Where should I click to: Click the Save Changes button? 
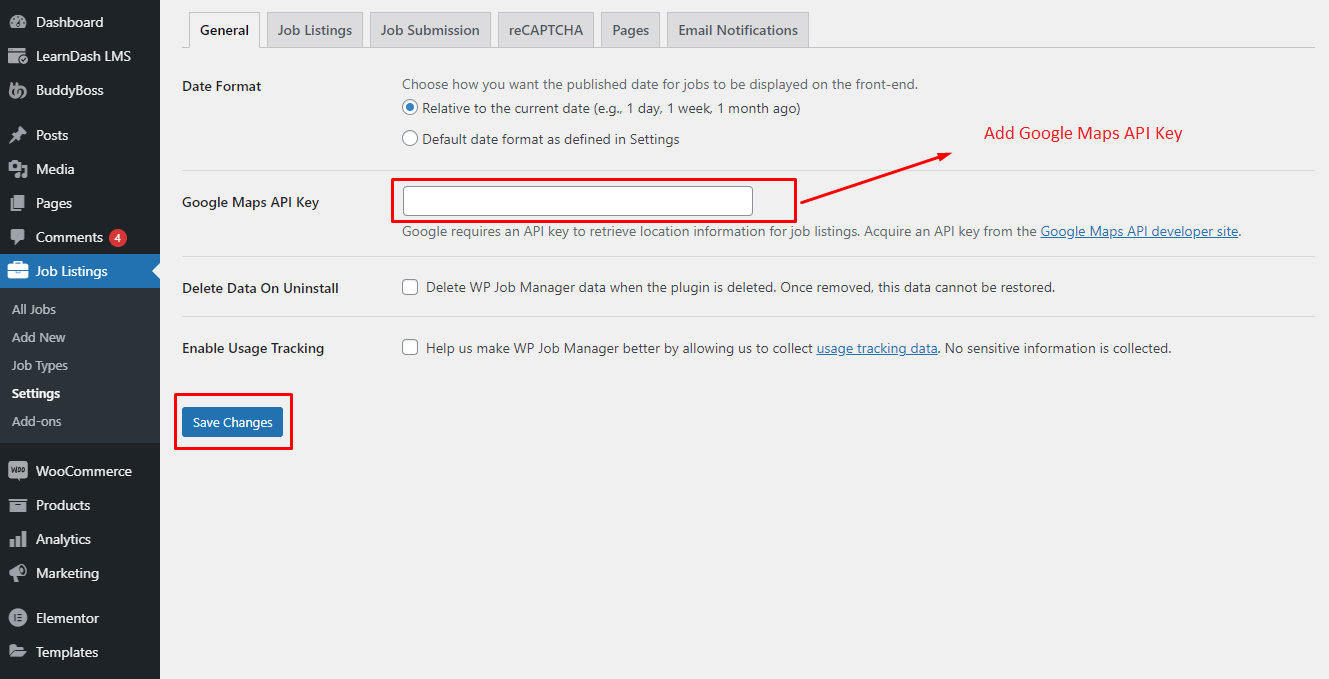point(232,422)
